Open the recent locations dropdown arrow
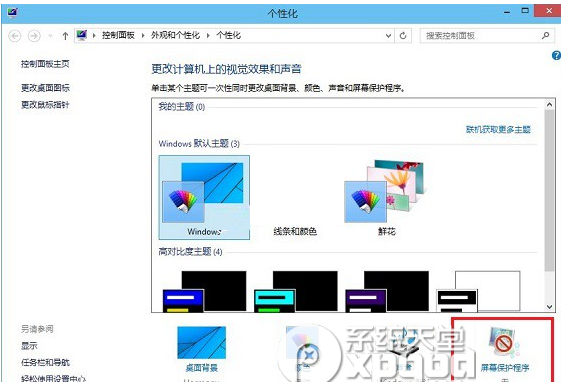Viewport: 563px width, 382px height. click(51, 36)
